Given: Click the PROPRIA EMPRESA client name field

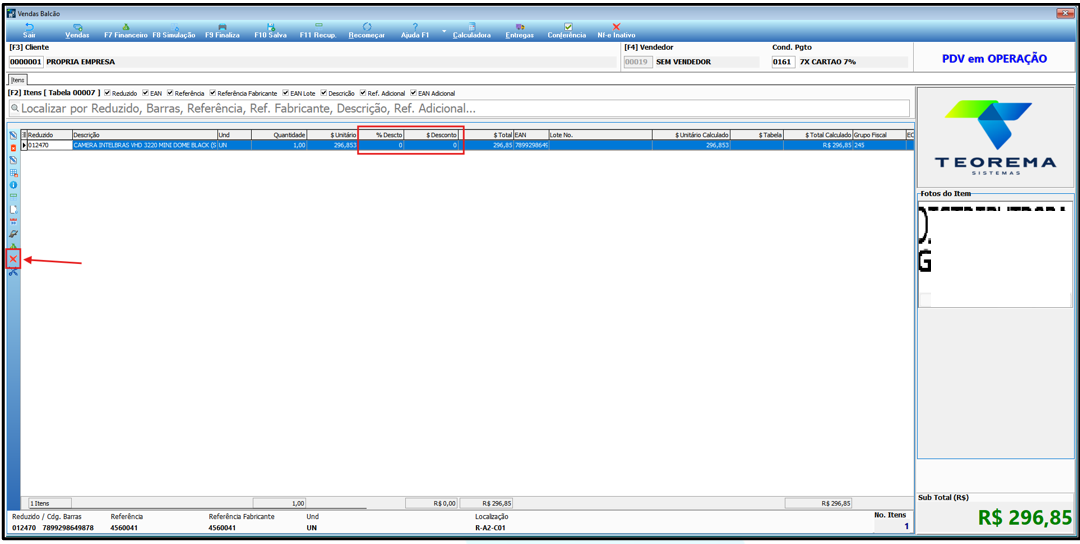Looking at the screenshot, I should (331, 62).
